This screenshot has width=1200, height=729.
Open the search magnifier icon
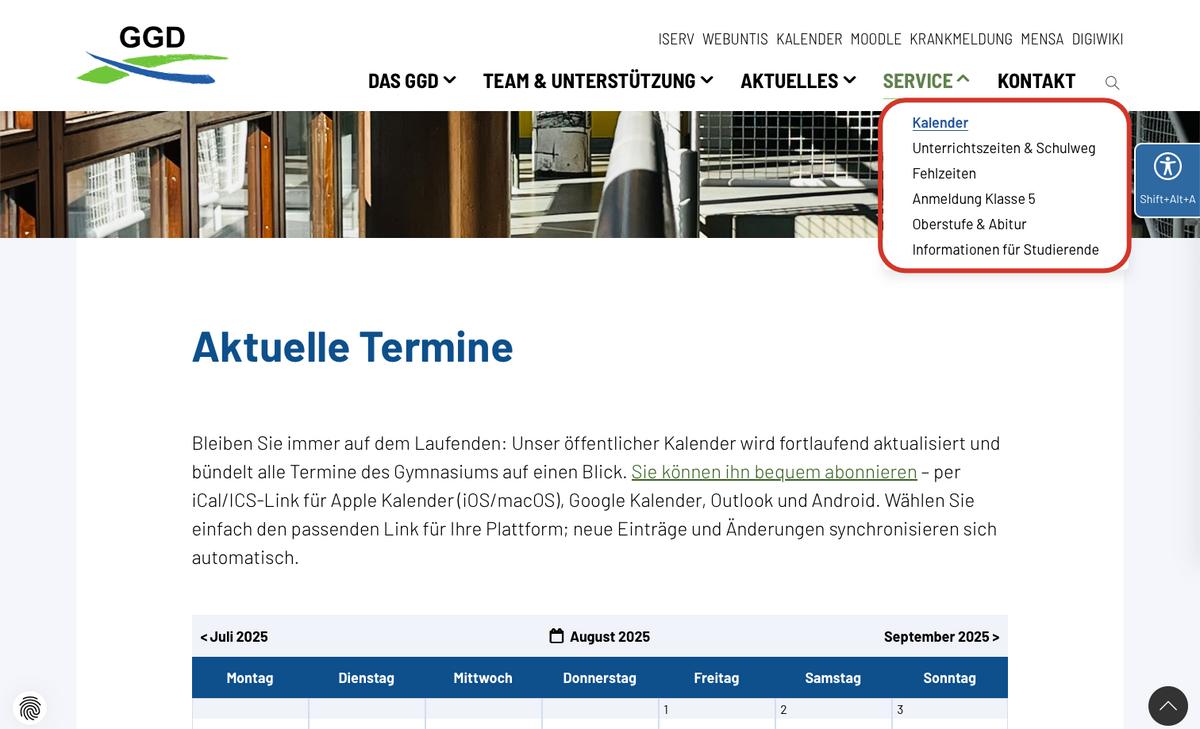pos(1112,82)
